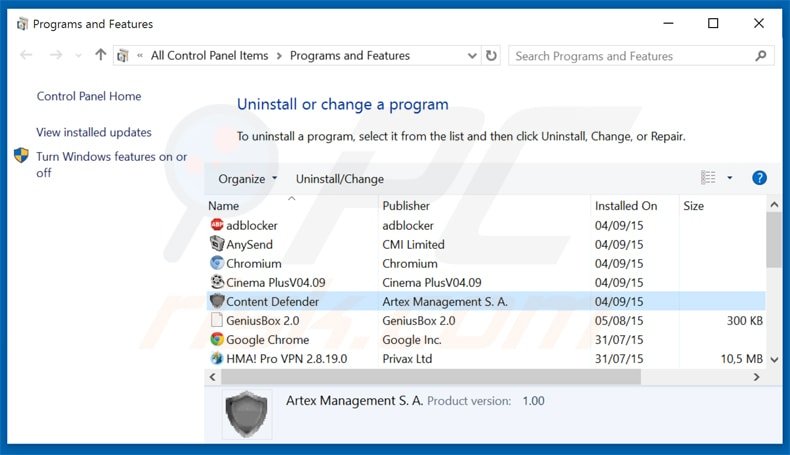Image resolution: width=790 pixels, height=455 pixels.
Task: Select the Chromium program name
Action: point(253,264)
